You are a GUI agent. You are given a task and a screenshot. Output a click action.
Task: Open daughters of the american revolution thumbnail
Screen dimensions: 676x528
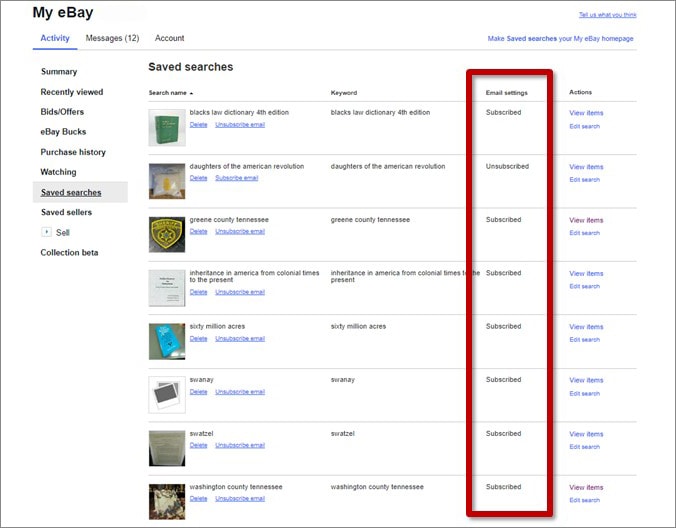coord(167,181)
